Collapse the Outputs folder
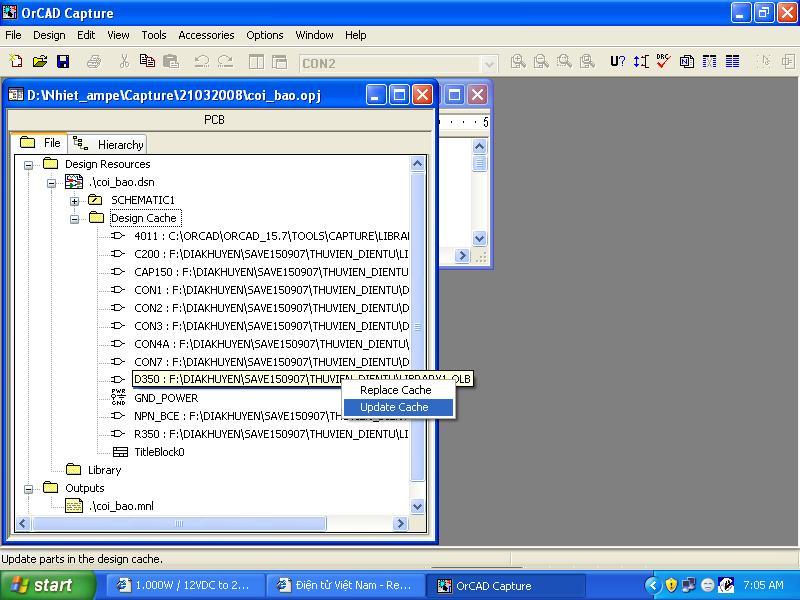This screenshot has height=600, width=800. pos(29,489)
